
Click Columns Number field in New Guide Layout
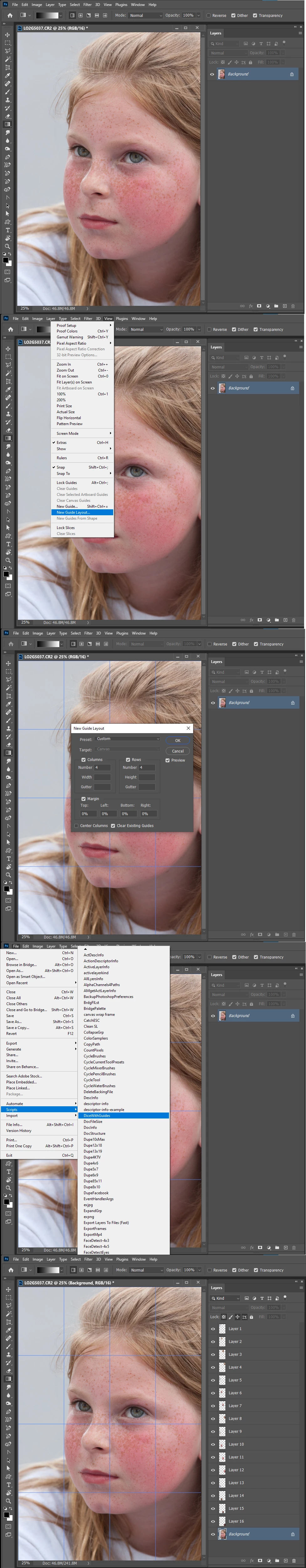102,768
